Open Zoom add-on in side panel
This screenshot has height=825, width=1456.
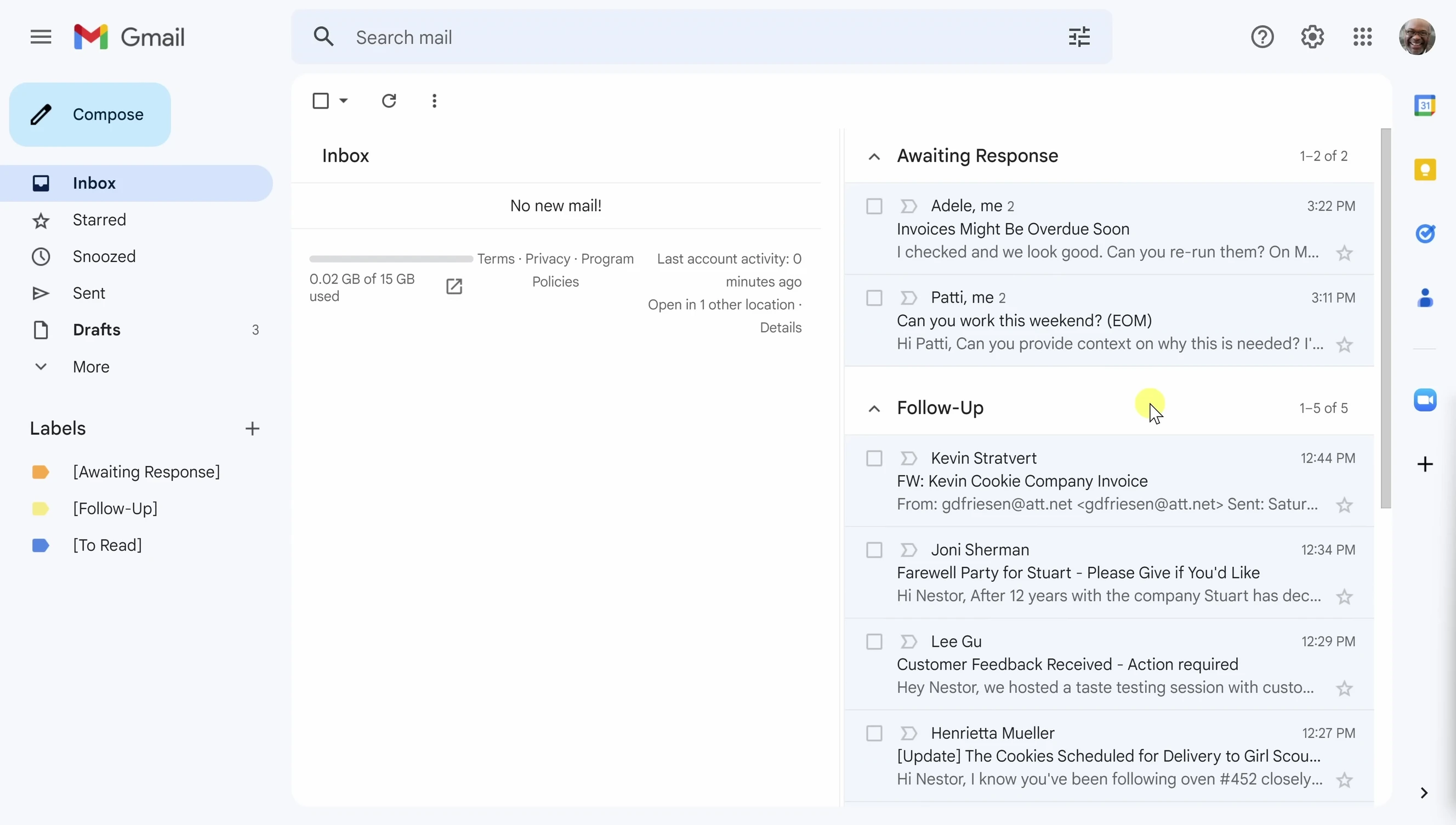click(1425, 400)
